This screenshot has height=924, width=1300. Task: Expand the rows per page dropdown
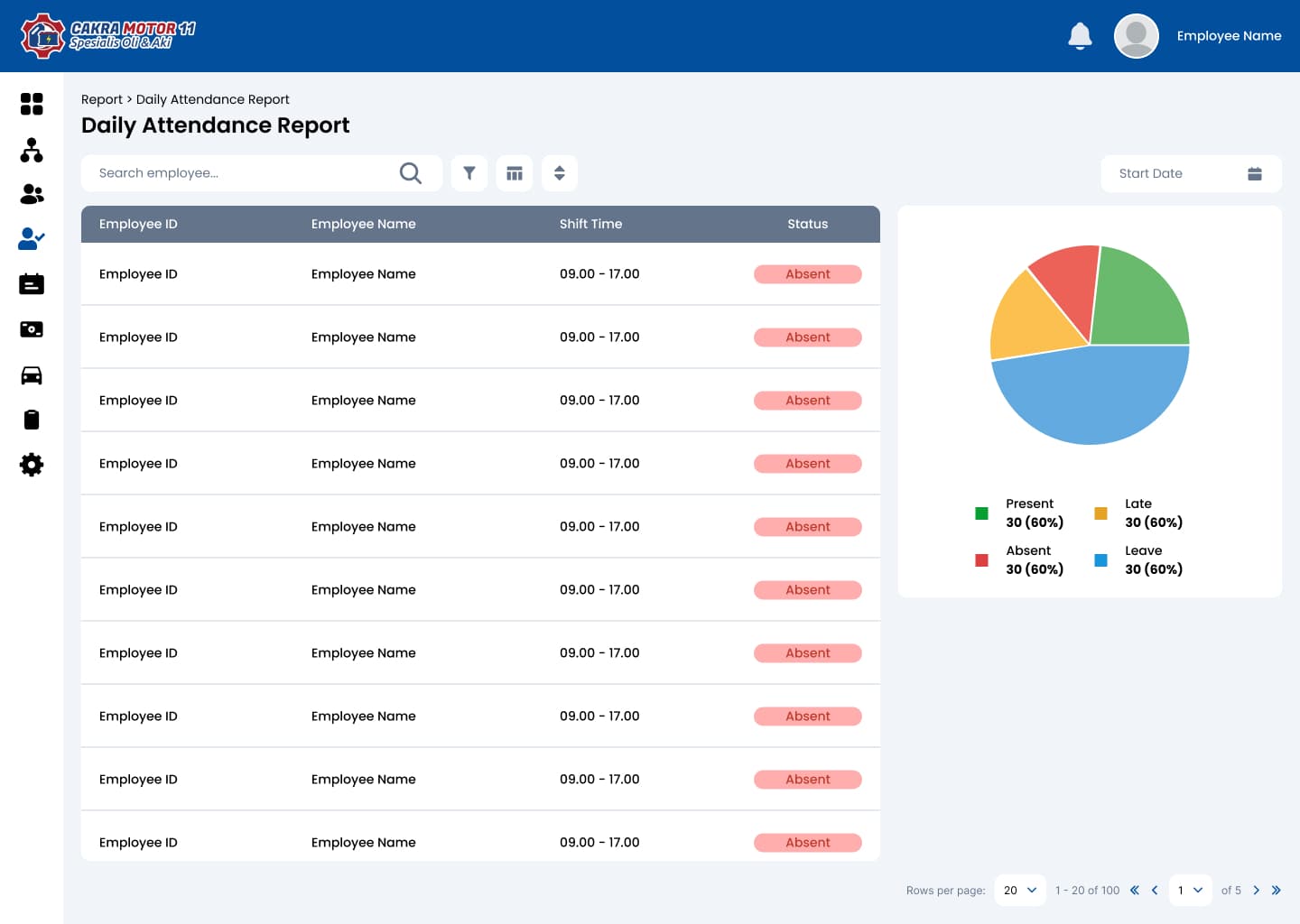[1020, 891]
